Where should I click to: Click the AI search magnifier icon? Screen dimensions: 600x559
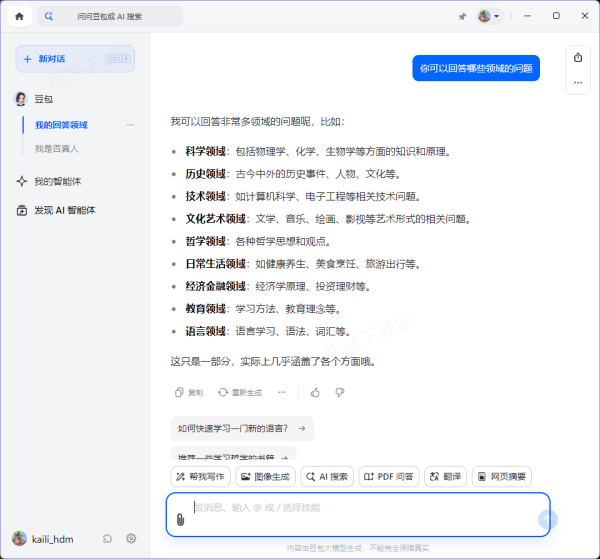pos(49,16)
